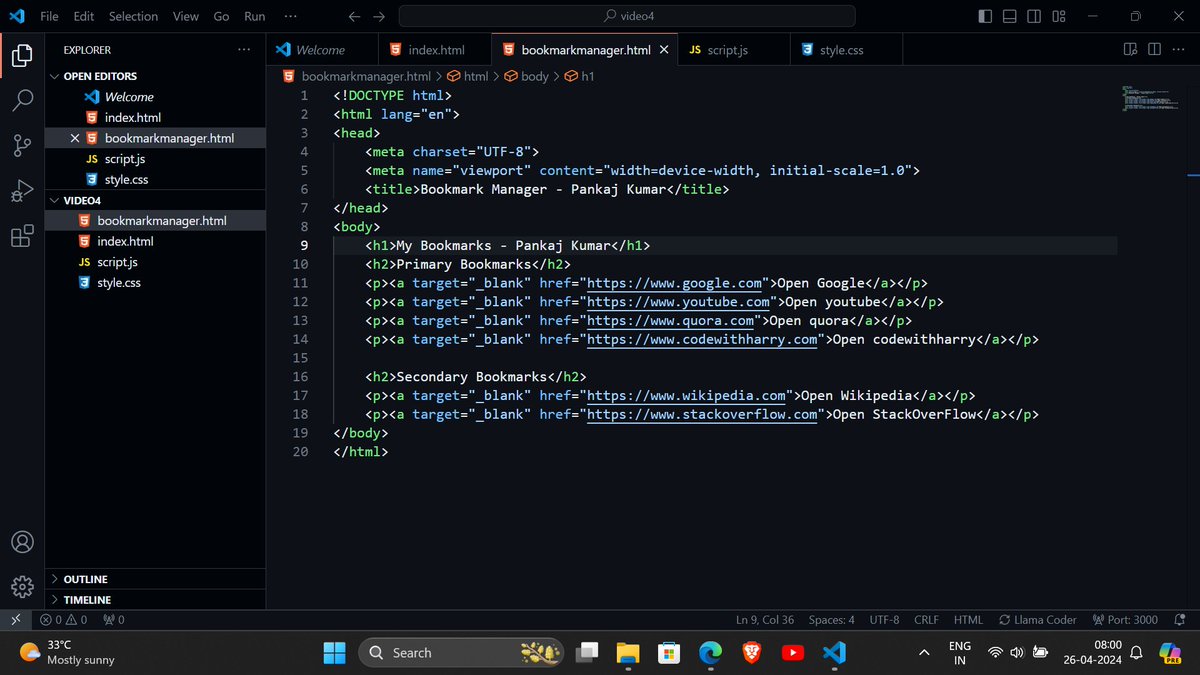Open the VS Code logo menu
The width and height of the screenshot is (1200, 675).
coord(17,16)
